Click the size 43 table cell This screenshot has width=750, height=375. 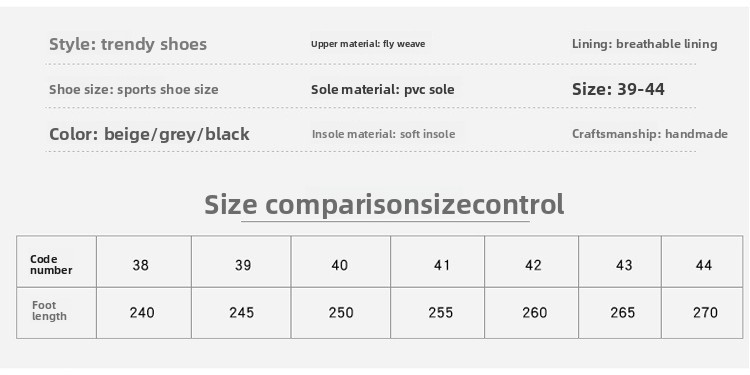(x=620, y=262)
